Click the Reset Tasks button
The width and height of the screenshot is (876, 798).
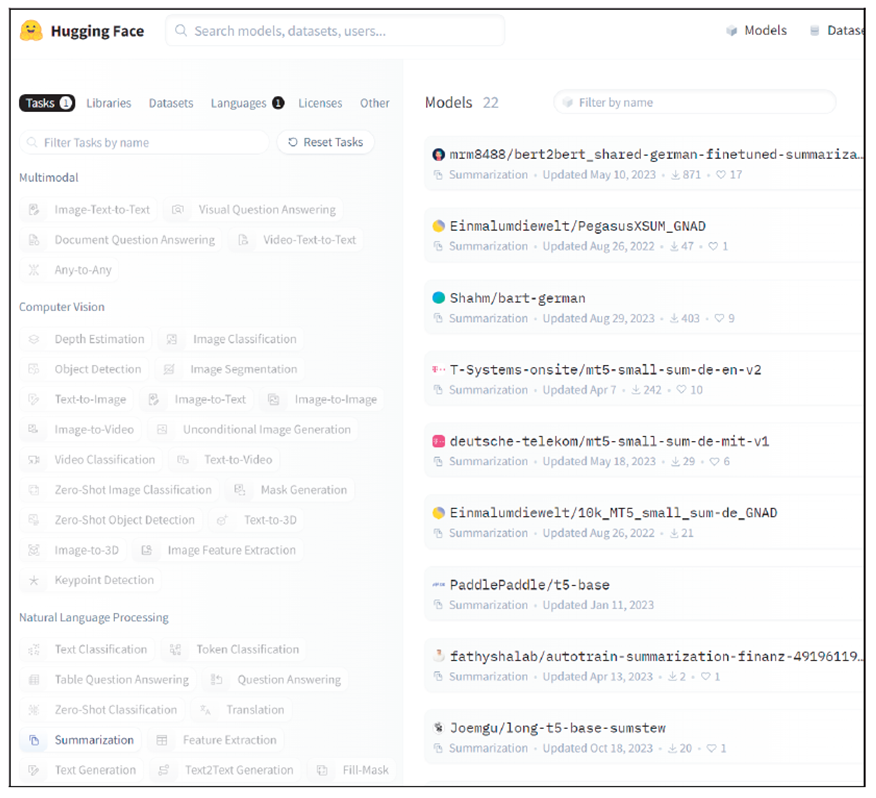point(326,142)
